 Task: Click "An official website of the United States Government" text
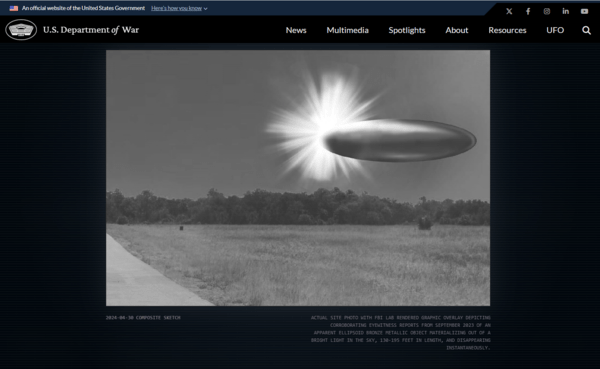point(83,8)
